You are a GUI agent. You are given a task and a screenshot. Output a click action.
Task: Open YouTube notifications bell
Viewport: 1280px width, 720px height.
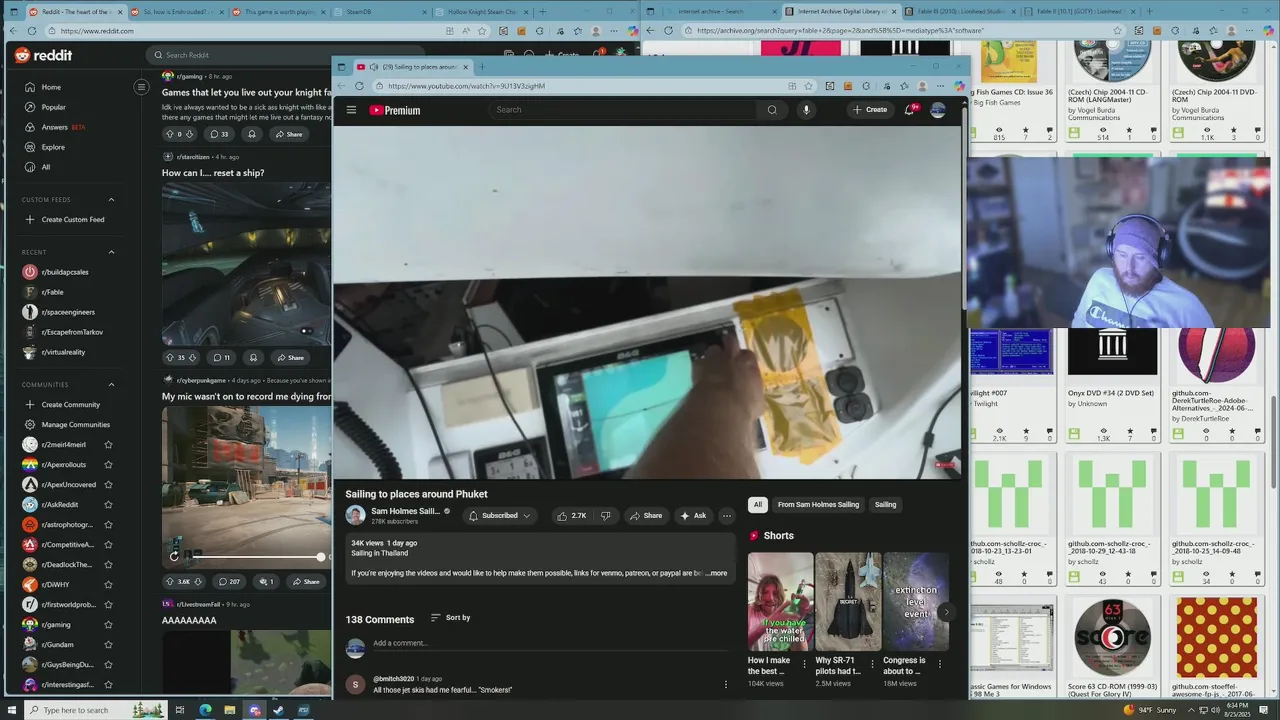pyautogui.click(x=909, y=110)
